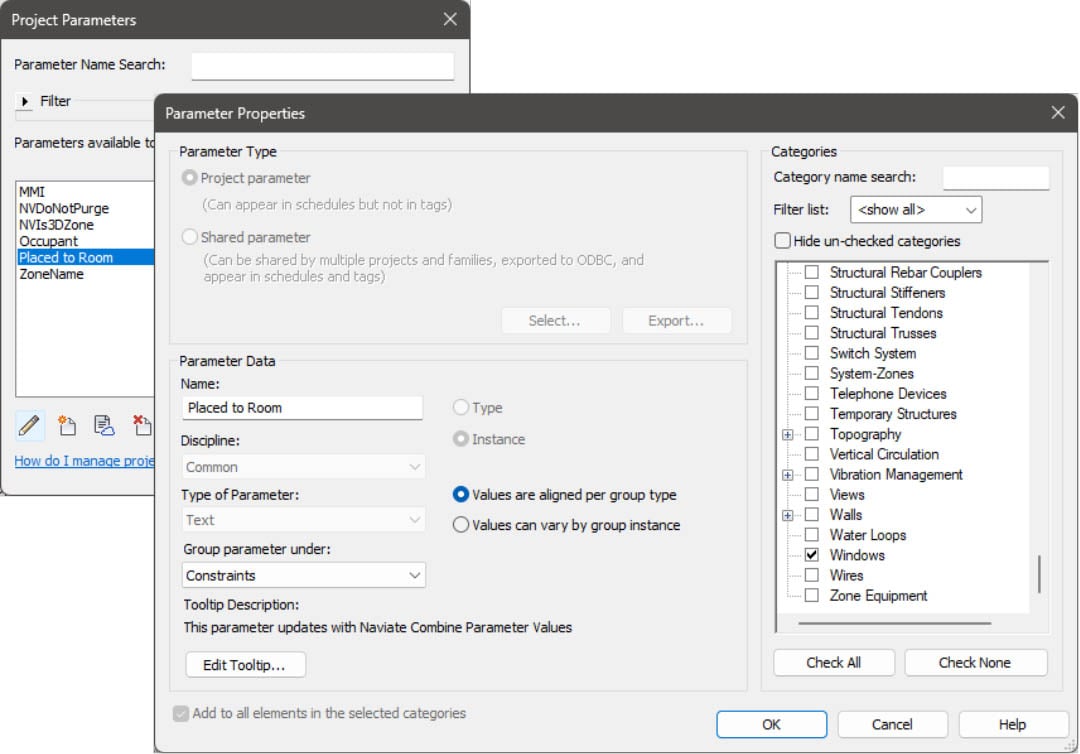Expand the Filter section
Viewport: 1080px width, 754px height.
[x=23, y=100]
